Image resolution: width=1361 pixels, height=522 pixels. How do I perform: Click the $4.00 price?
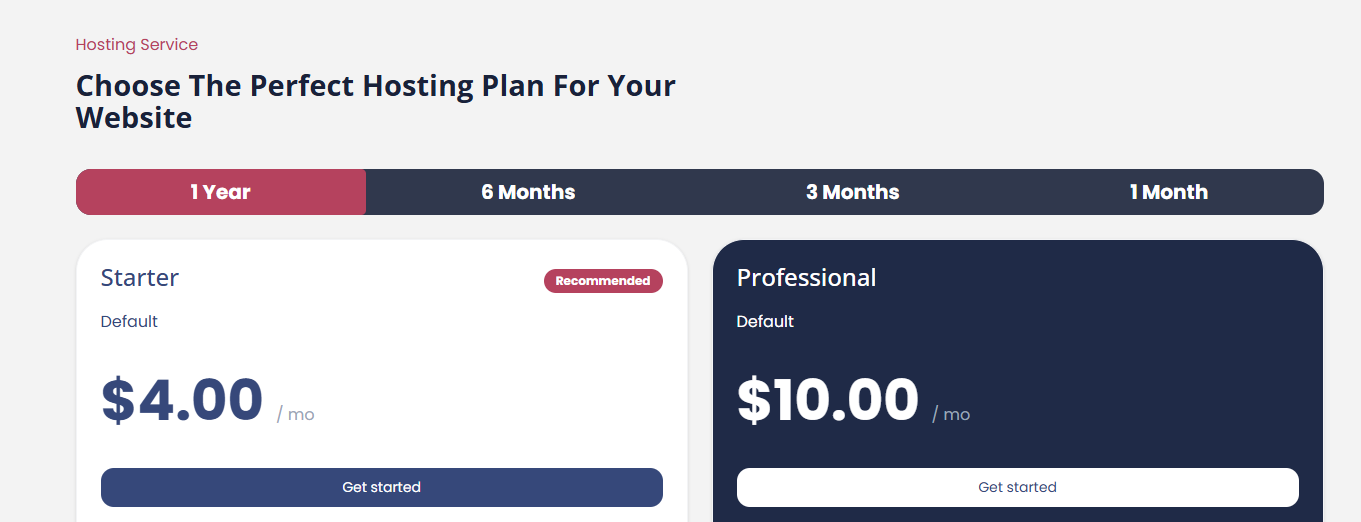182,400
